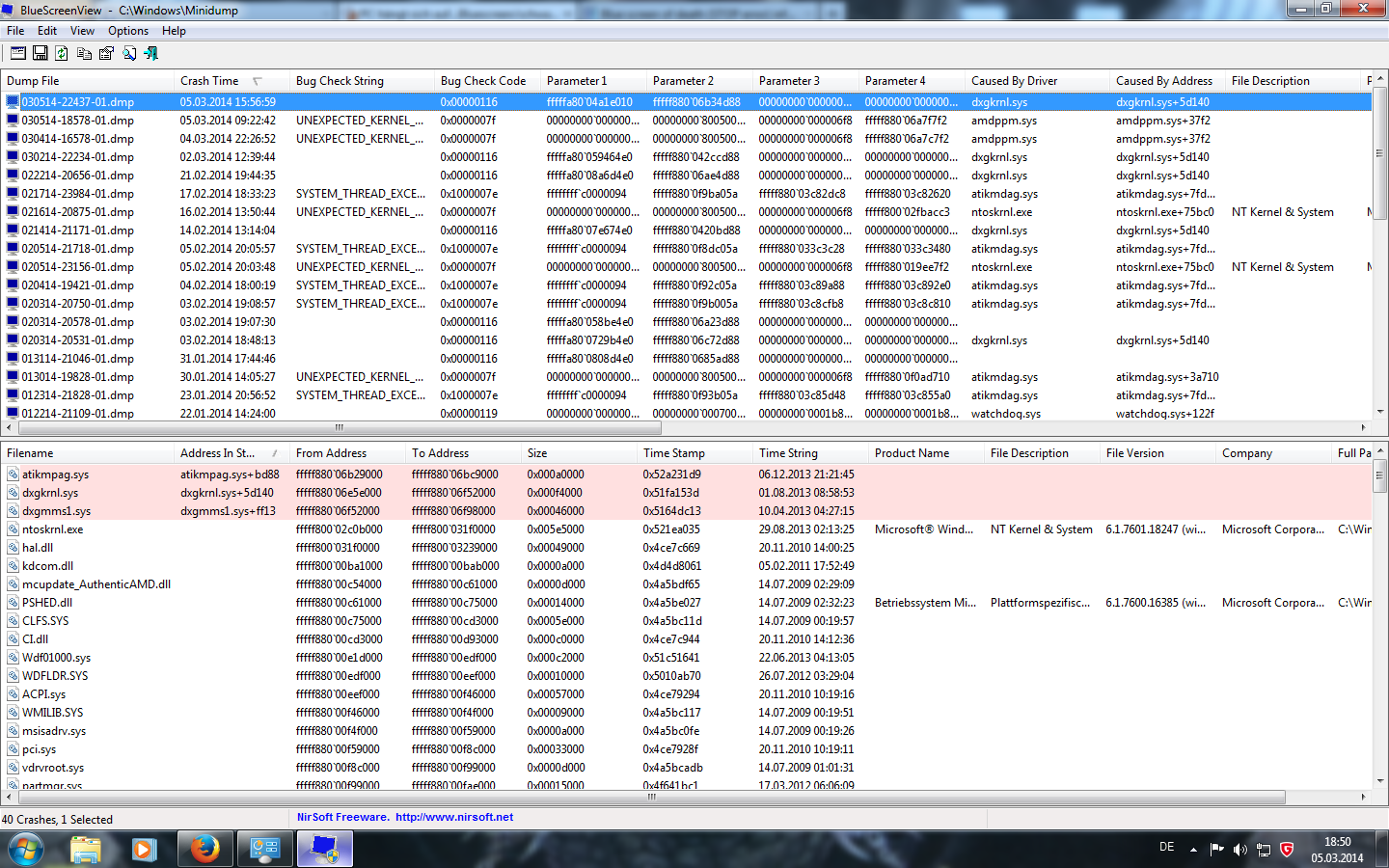Click the BlueScreenView taskbar button
Screen dimensions: 1389x868
(x=325, y=850)
